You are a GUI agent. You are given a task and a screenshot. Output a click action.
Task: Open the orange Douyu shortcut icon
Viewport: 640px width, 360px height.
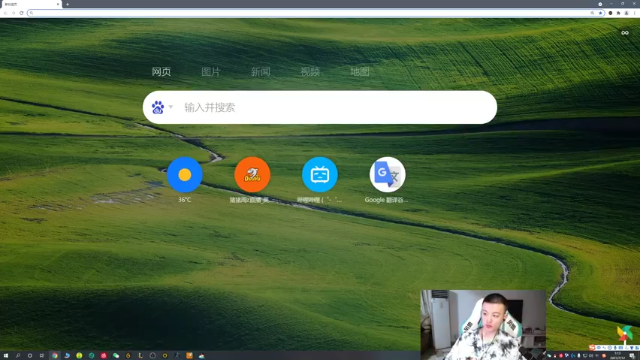[x=252, y=175]
